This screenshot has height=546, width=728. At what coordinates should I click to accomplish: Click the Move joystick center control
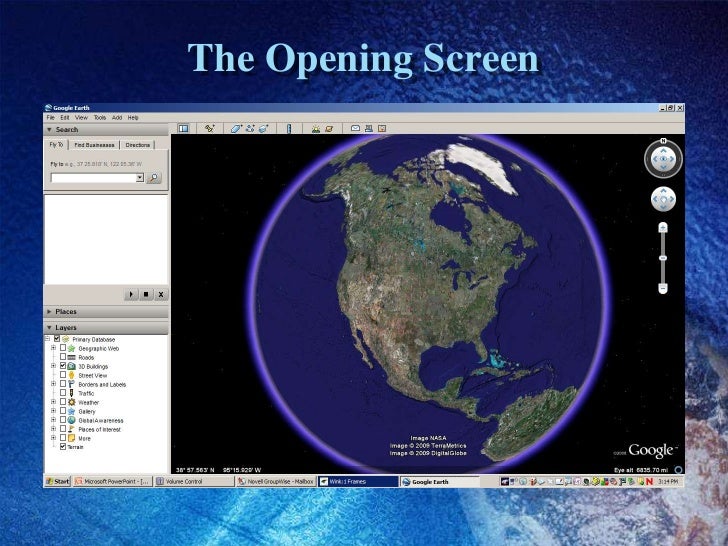(x=663, y=200)
